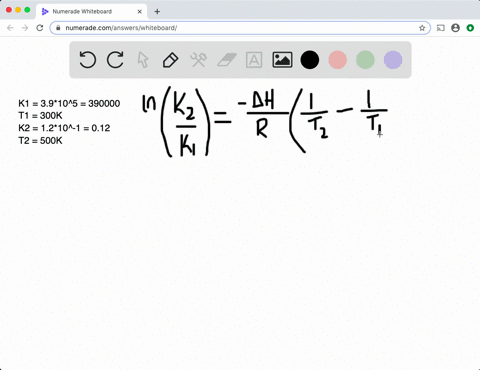480x370 pixels.
Task: Click the green window zoom button
Action: (x=27, y=10)
